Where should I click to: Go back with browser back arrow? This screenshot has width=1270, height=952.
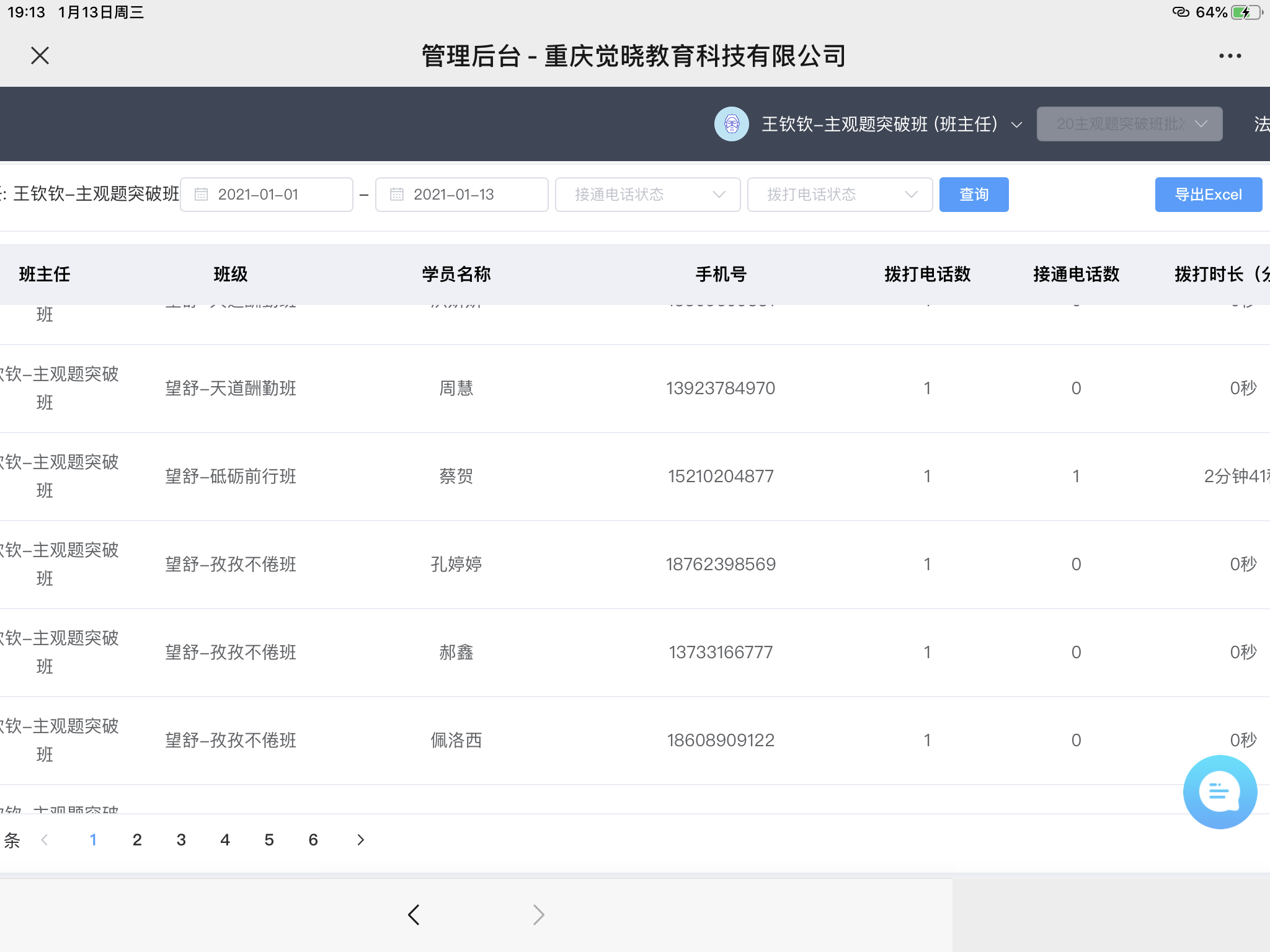(x=414, y=915)
